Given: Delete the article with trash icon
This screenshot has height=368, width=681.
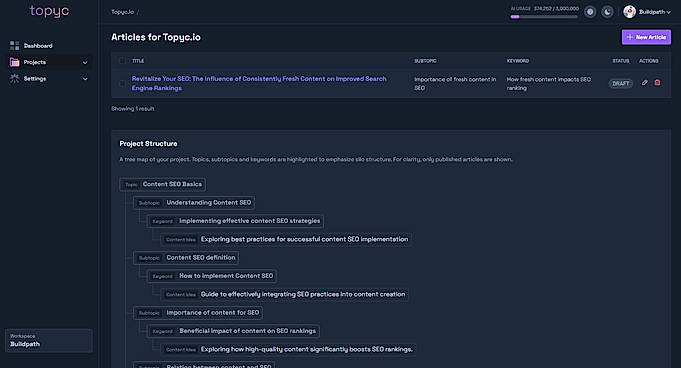Looking at the screenshot, I should 657,83.
